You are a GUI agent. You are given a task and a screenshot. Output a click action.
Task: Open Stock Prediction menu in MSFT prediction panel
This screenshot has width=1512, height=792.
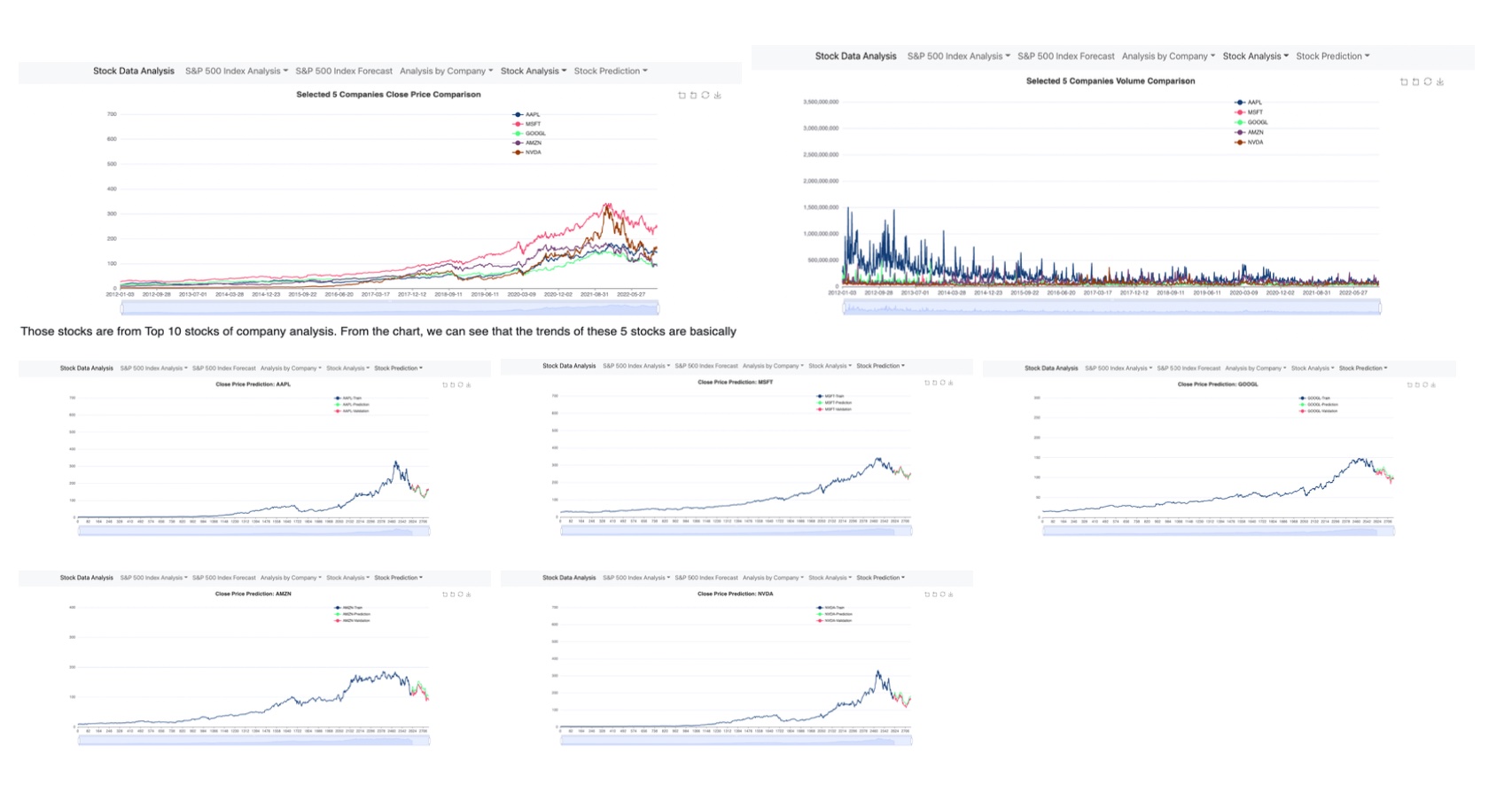(x=880, y=366)
